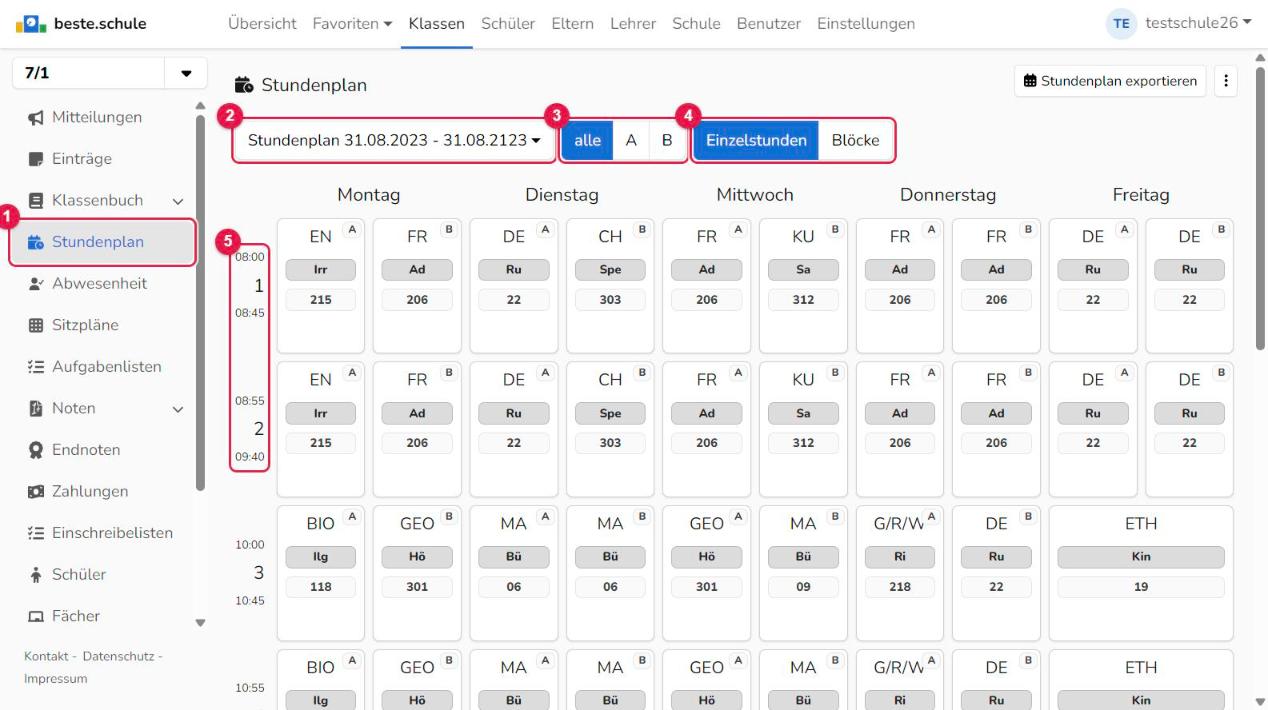Click room 218 in period 3
Image resolution: width=1268 pixels, height=710 pixels.
click(x=899, y=588)
